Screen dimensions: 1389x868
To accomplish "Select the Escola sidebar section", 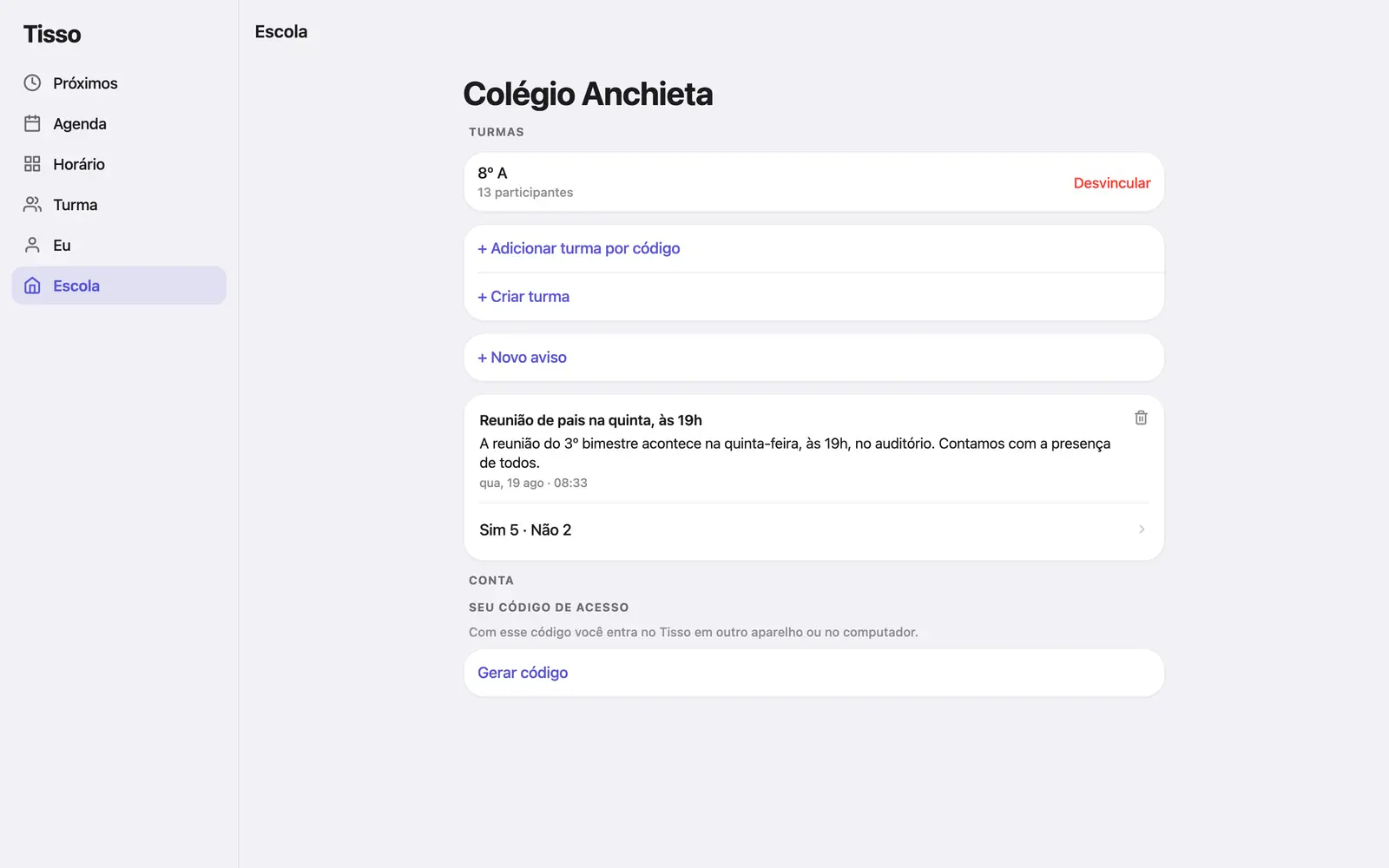I will (119, 286).
